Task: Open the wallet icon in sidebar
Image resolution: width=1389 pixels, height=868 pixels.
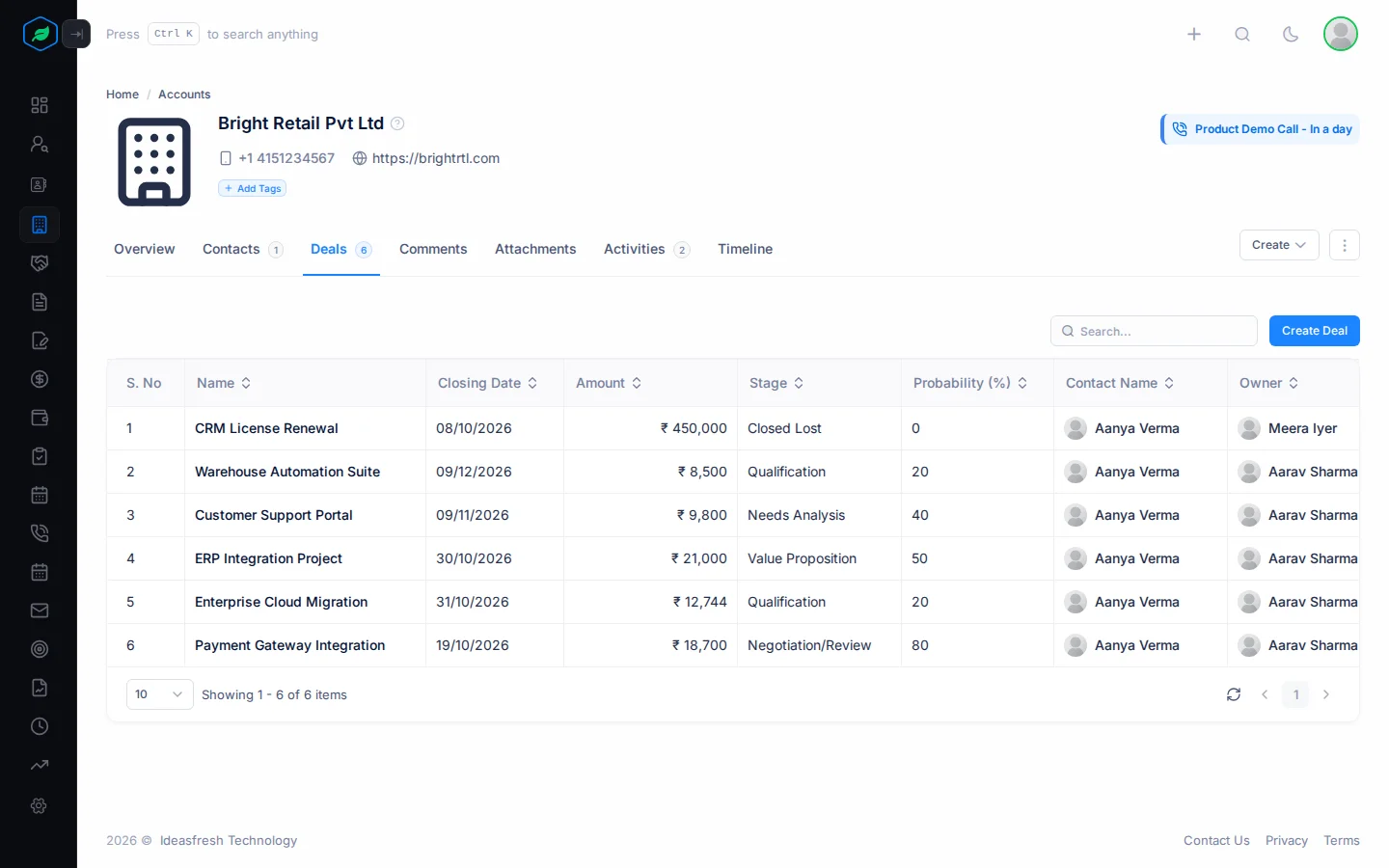Action: coord(40,418)
